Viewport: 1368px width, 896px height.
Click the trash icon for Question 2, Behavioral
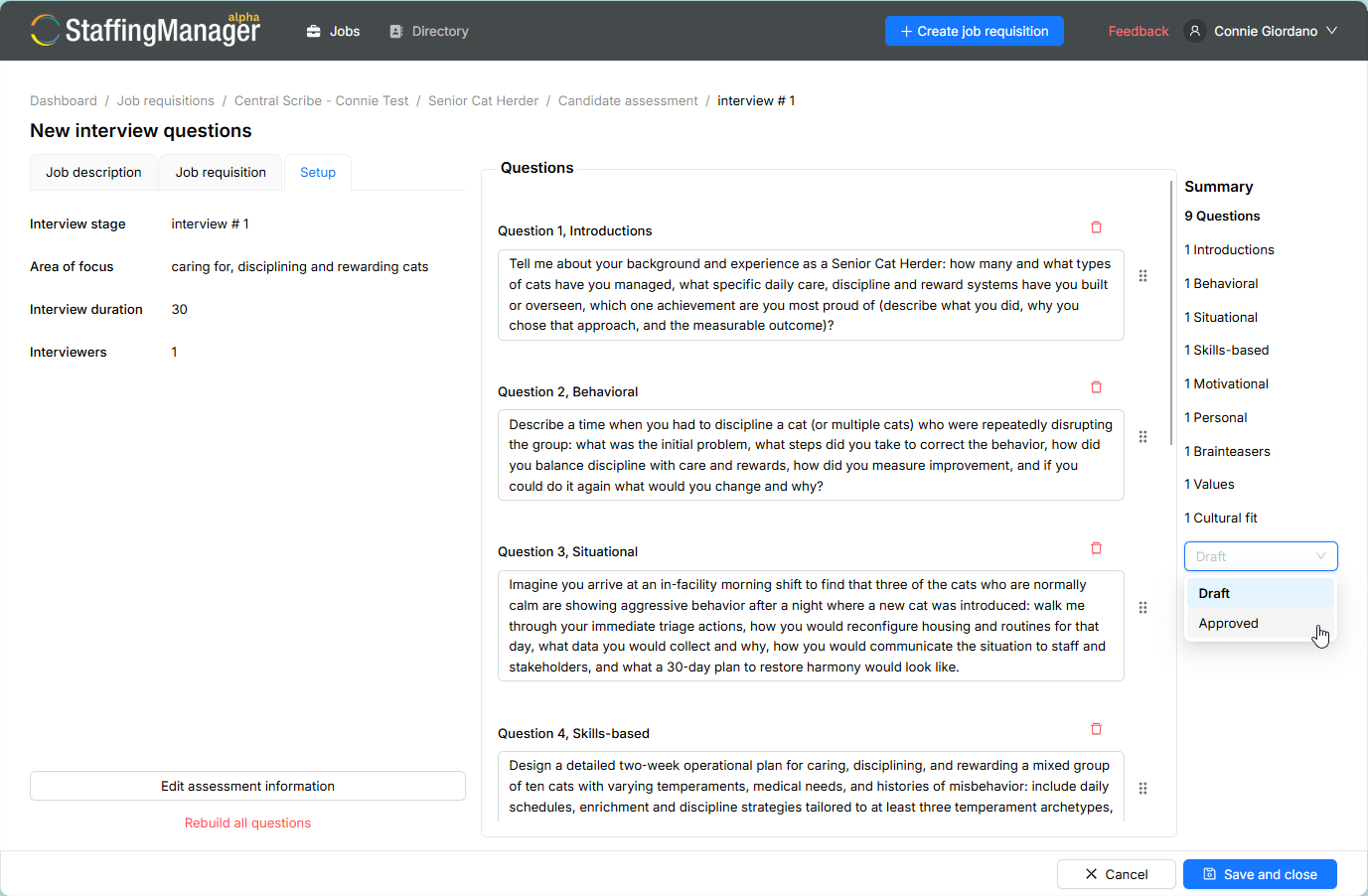pos(1096,387)
